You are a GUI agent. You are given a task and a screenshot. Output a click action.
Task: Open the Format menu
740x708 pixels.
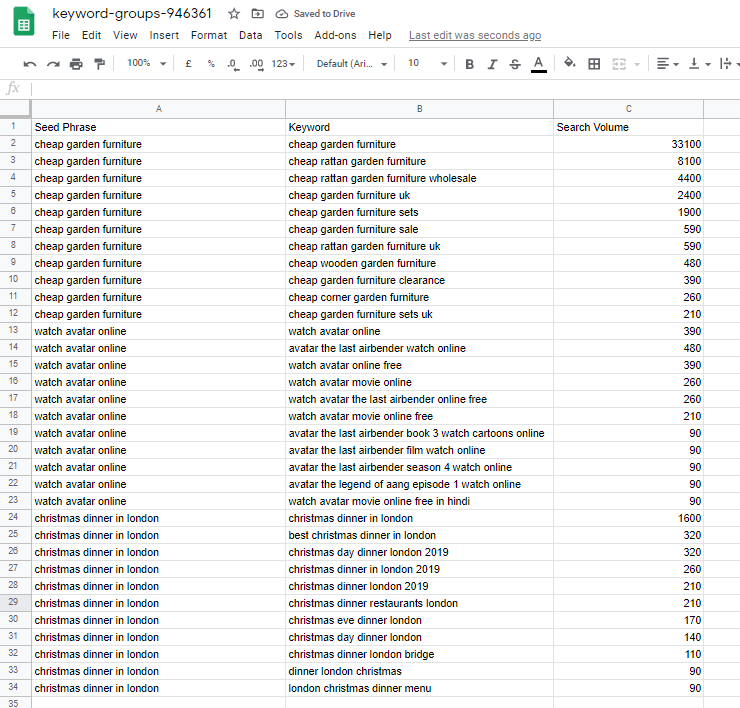[209, 35]
